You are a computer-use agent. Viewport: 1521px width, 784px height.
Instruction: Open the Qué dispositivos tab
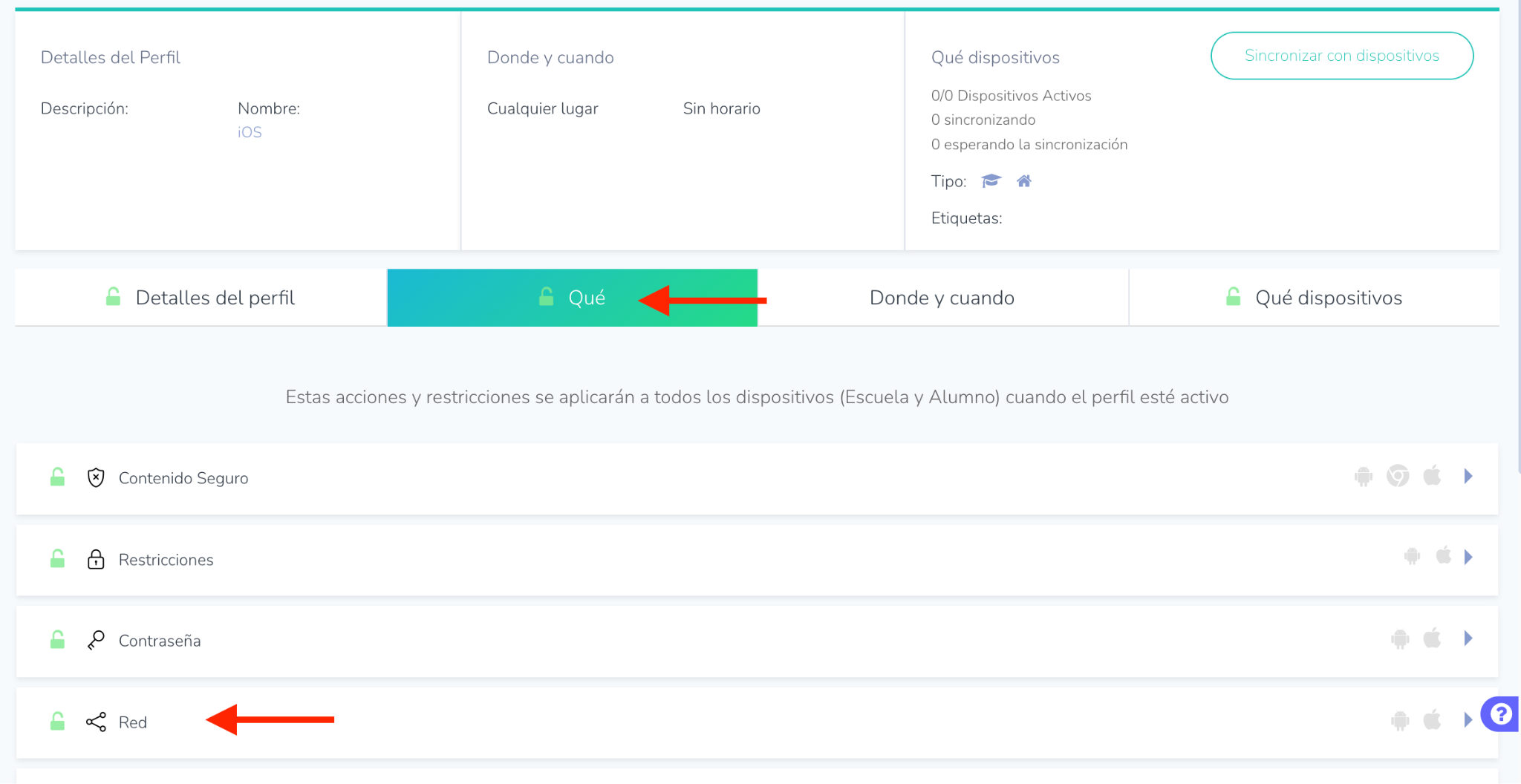(x=1313, y=298)
